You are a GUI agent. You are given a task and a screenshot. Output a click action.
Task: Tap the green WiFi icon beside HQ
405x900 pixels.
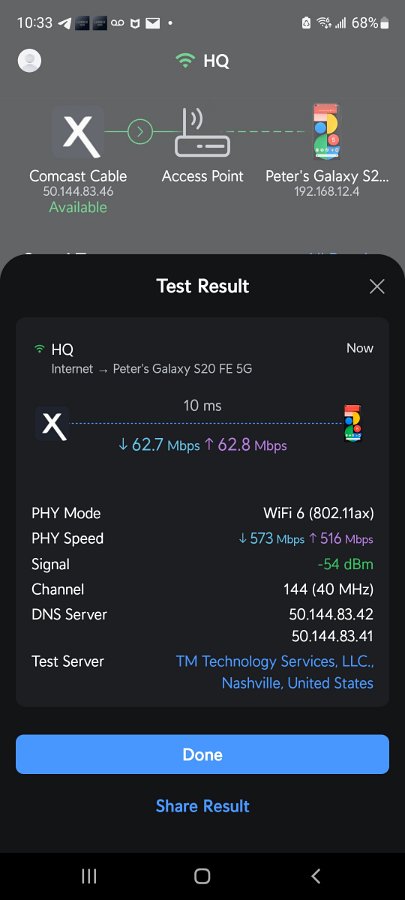tap(185, 61)
